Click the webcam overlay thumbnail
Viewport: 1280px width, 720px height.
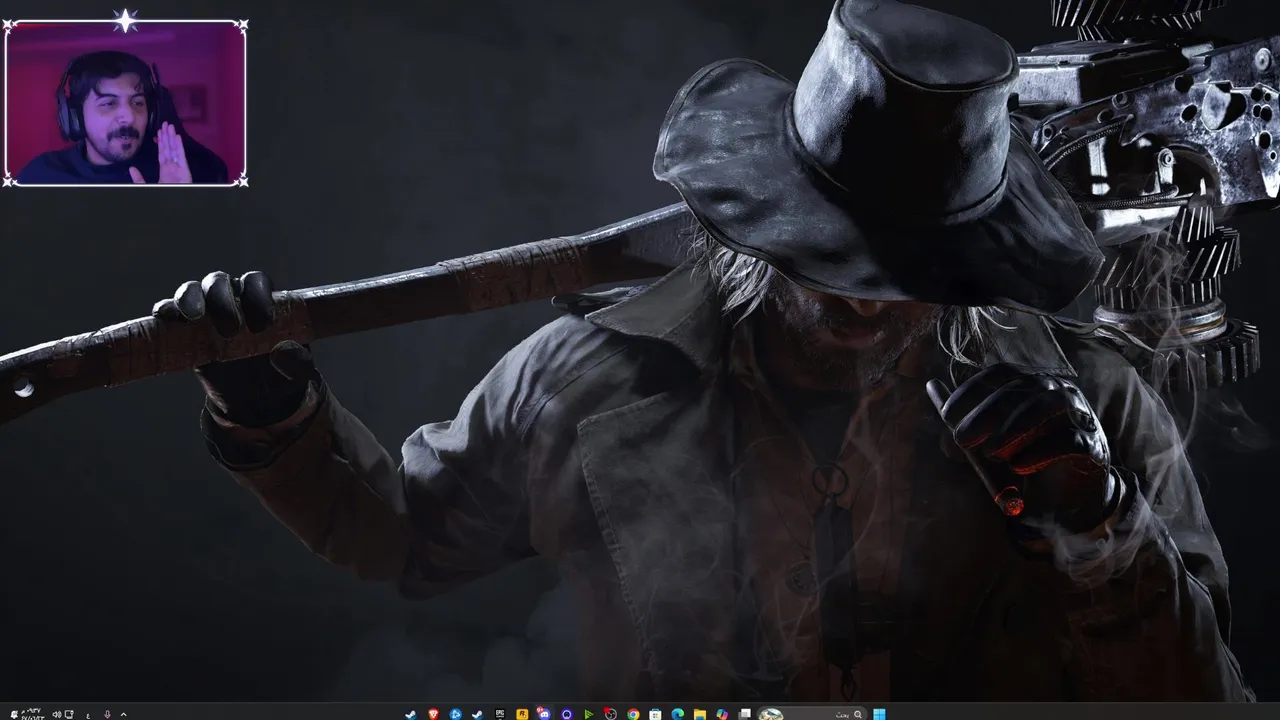125,102
